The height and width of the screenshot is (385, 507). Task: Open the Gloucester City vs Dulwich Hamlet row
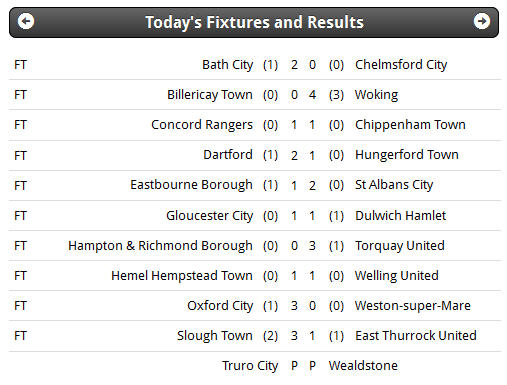255,216
